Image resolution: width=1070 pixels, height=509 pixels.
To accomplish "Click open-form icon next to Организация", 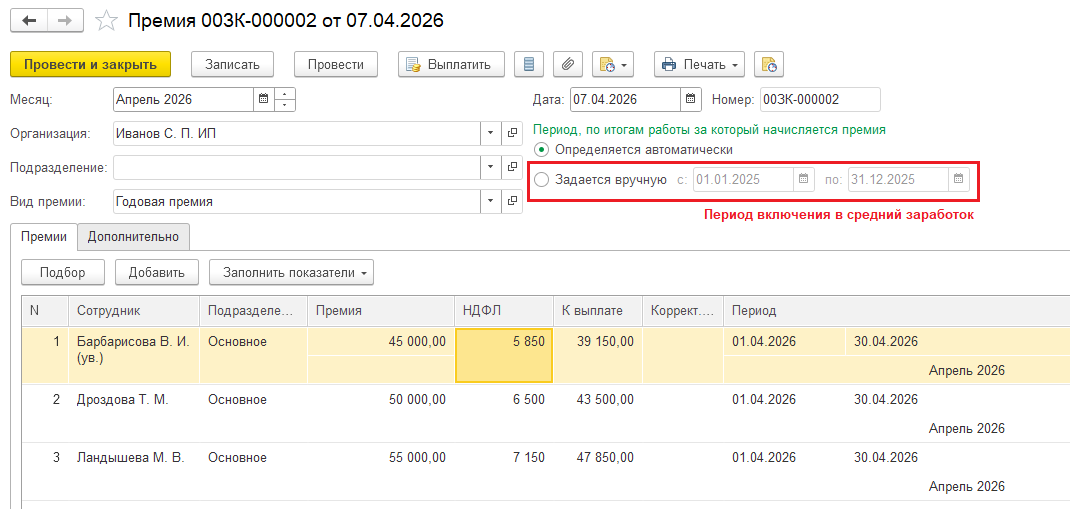I will pyautogui.click(x=512, y=133).
